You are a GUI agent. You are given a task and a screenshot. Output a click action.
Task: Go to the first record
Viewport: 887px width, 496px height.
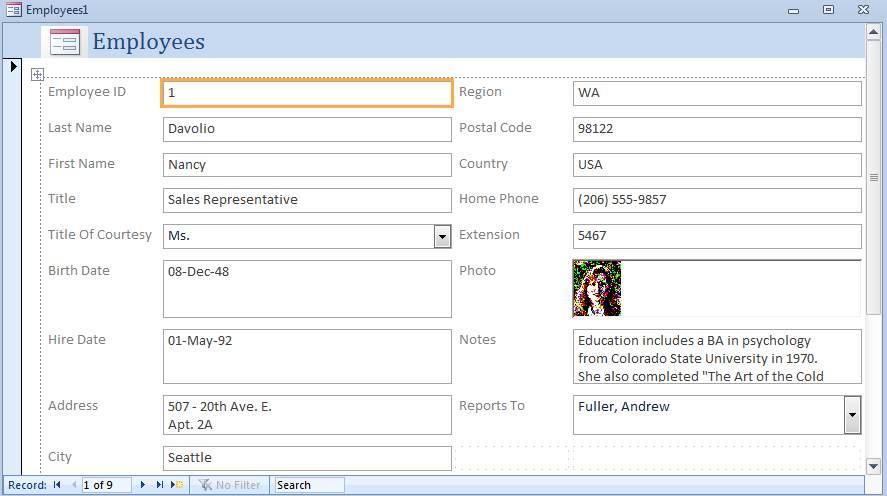57,485
